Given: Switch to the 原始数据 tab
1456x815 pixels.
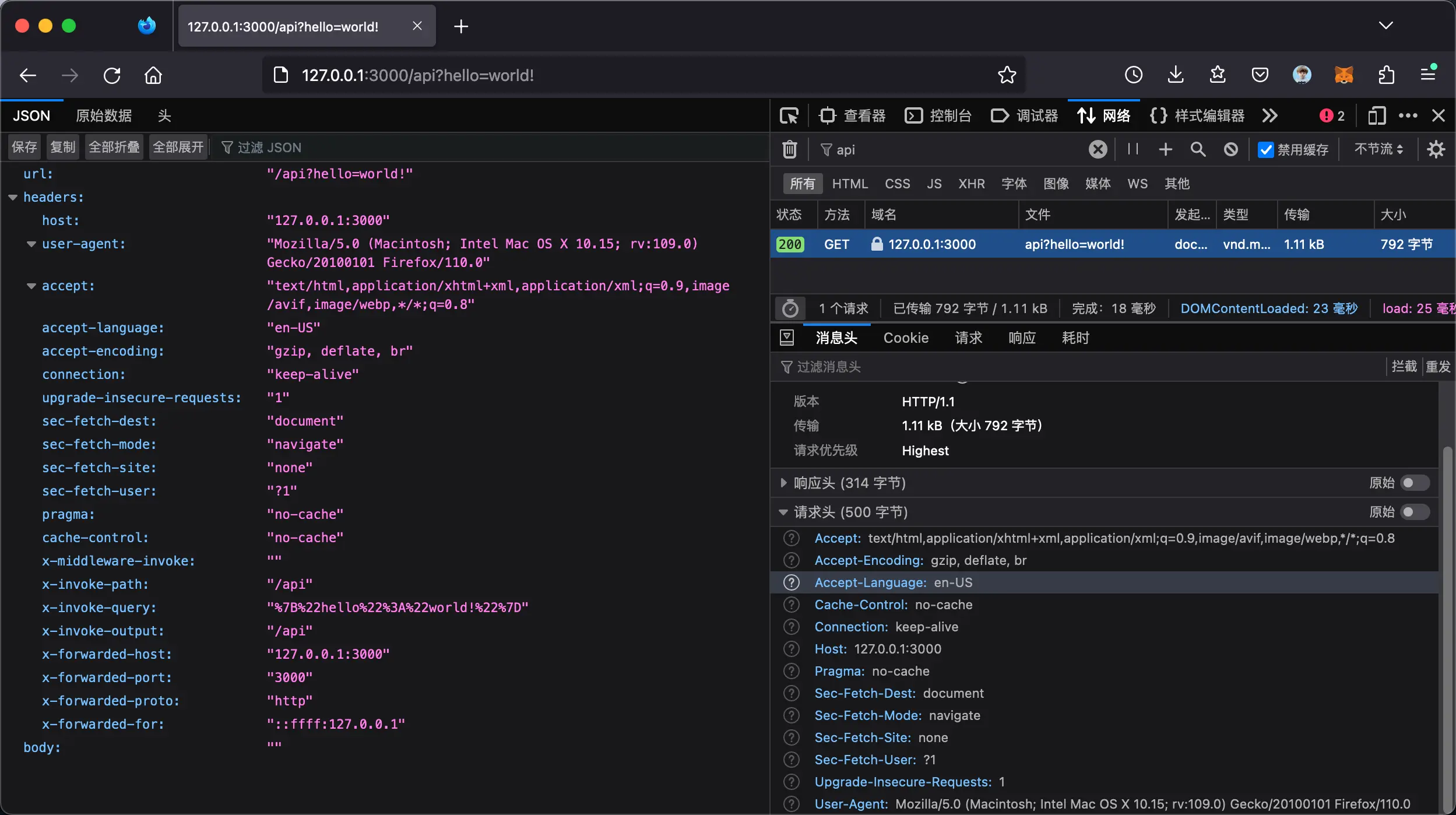Looking at the screenshot, I should point(104,116).
